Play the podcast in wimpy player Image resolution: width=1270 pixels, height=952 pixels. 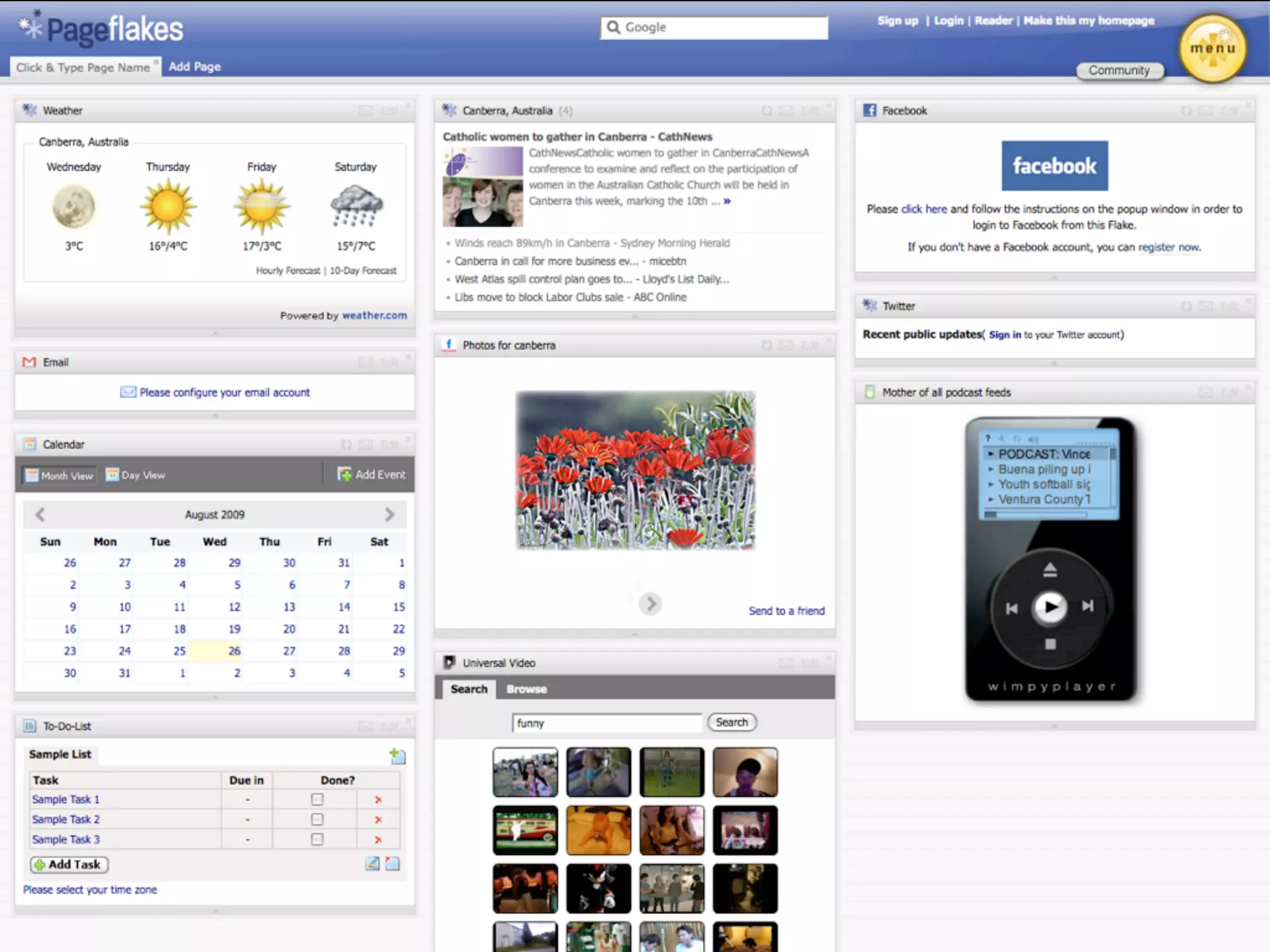(1049, 607)
